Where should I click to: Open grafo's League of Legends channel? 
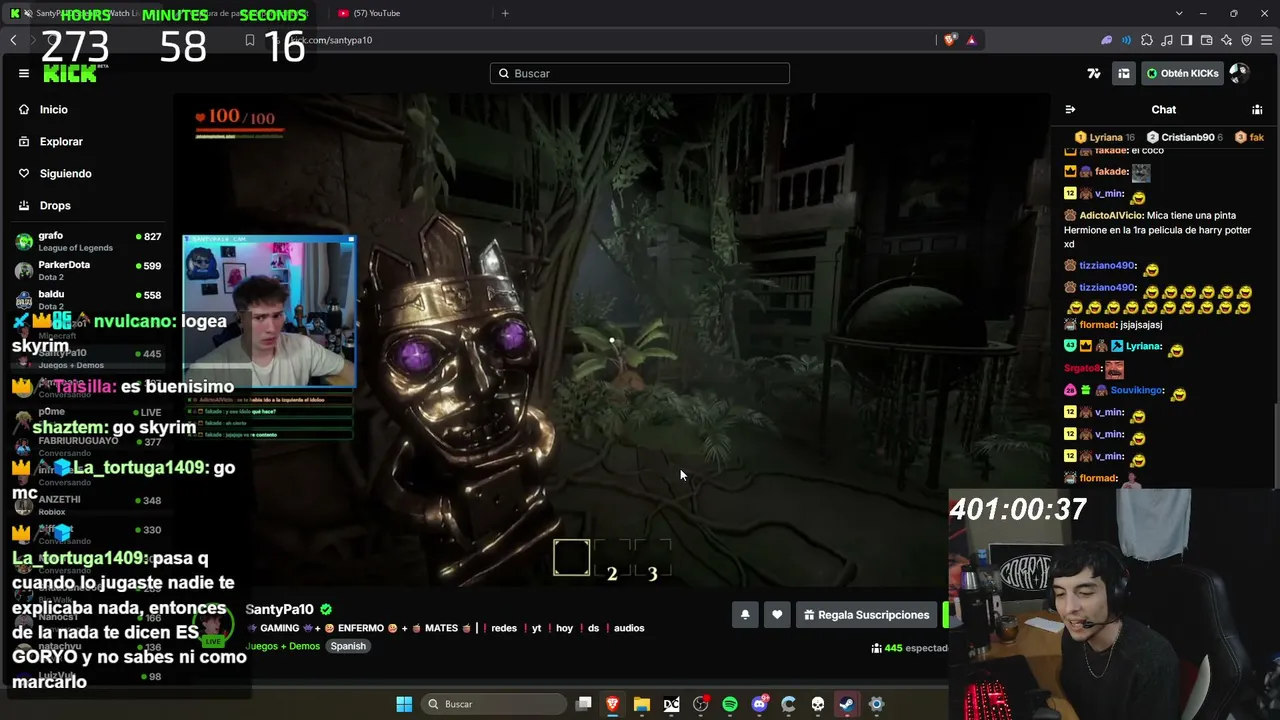click(88, 242)
